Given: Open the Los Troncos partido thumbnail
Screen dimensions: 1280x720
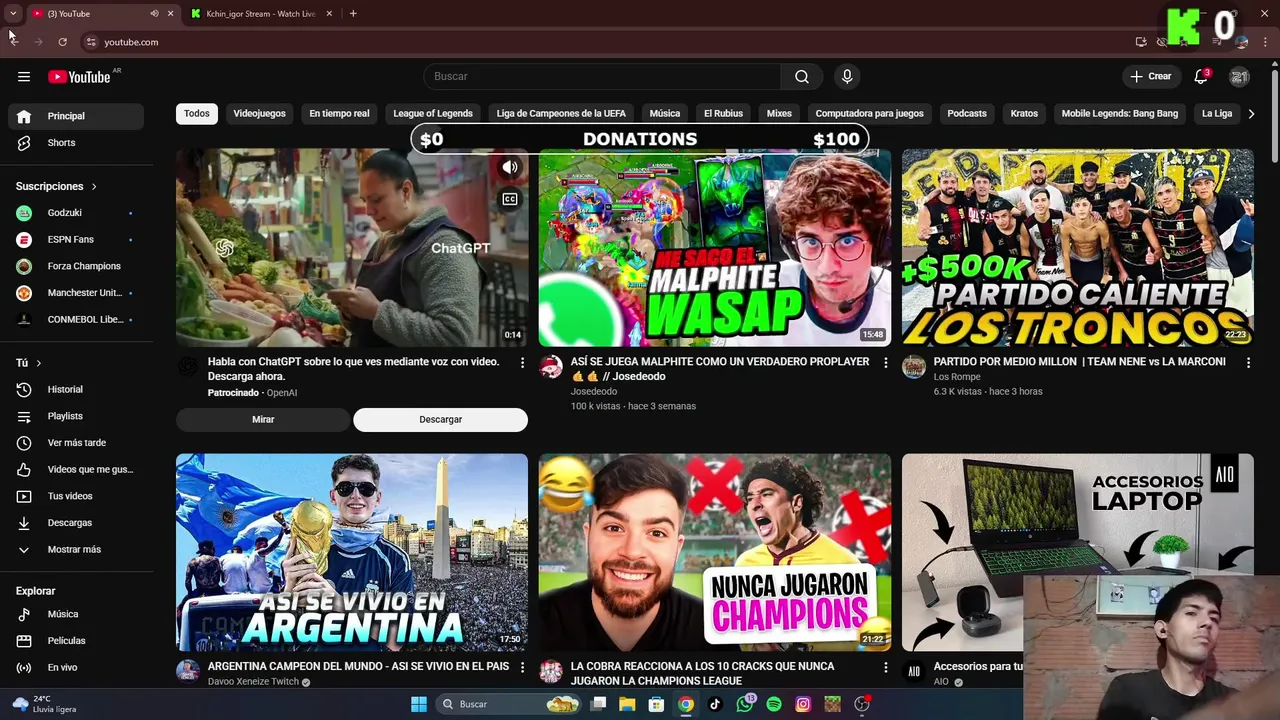Looking at the screenshot, I should pos(1078,248).
